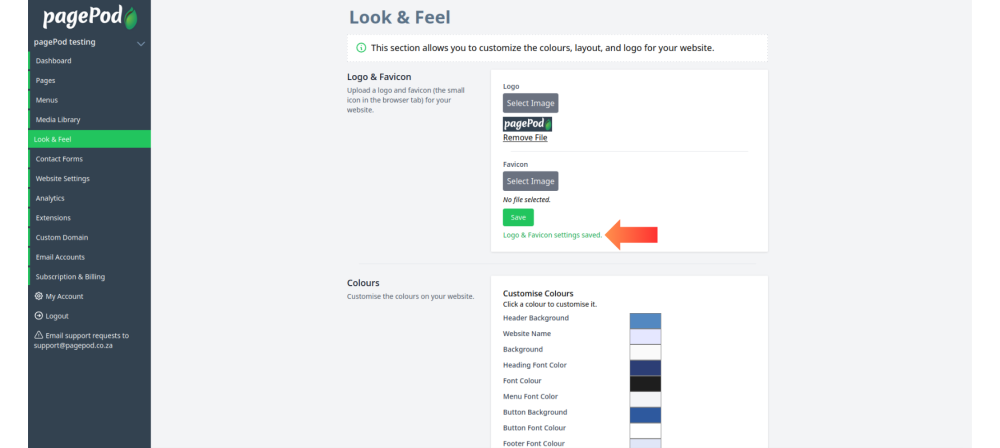The height and width of the screenshot is (448, 1000).
Task: Save the Logo & Favicon settings
Action: click(518, 218)
